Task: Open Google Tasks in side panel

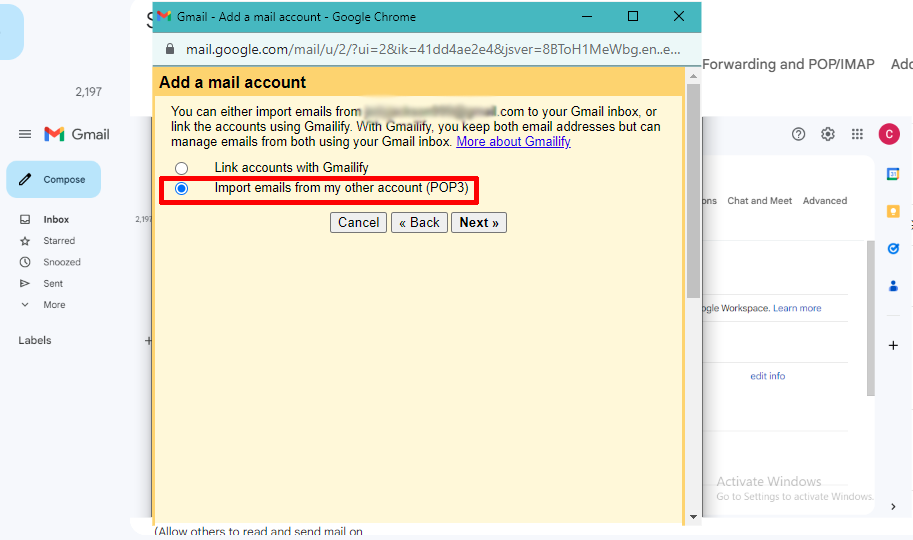Action: point(893,248)
